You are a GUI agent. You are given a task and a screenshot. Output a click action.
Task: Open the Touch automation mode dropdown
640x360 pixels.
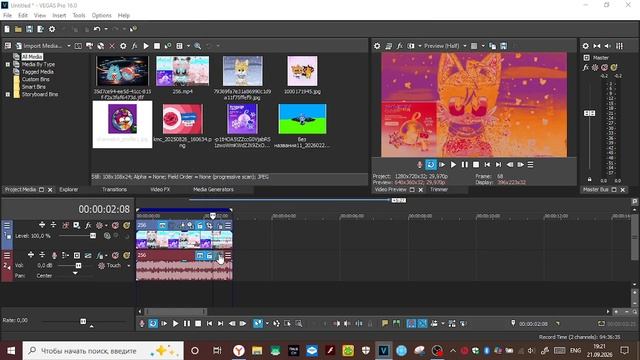pos(129,266)
